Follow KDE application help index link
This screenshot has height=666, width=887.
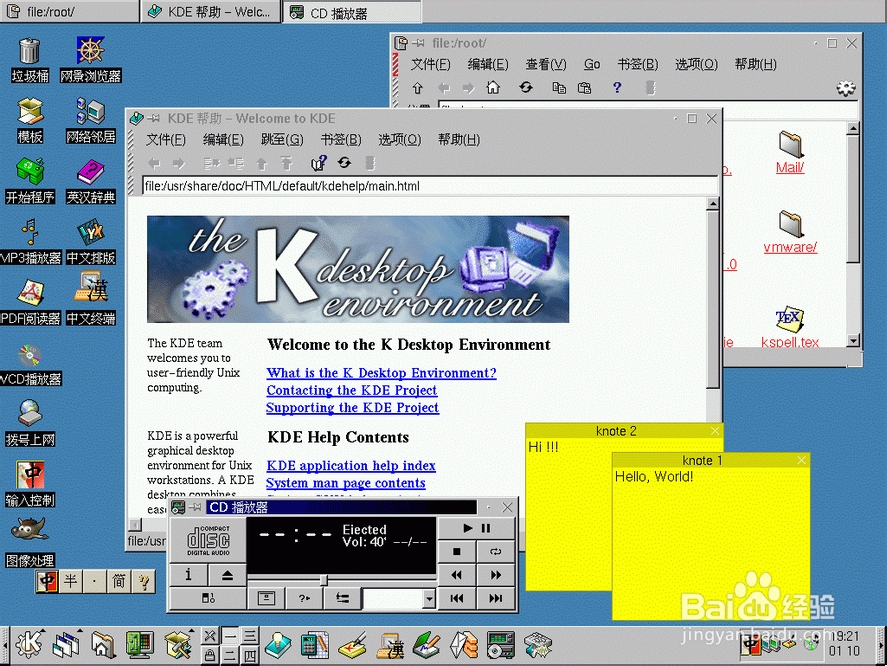click(x=351, y=466)
